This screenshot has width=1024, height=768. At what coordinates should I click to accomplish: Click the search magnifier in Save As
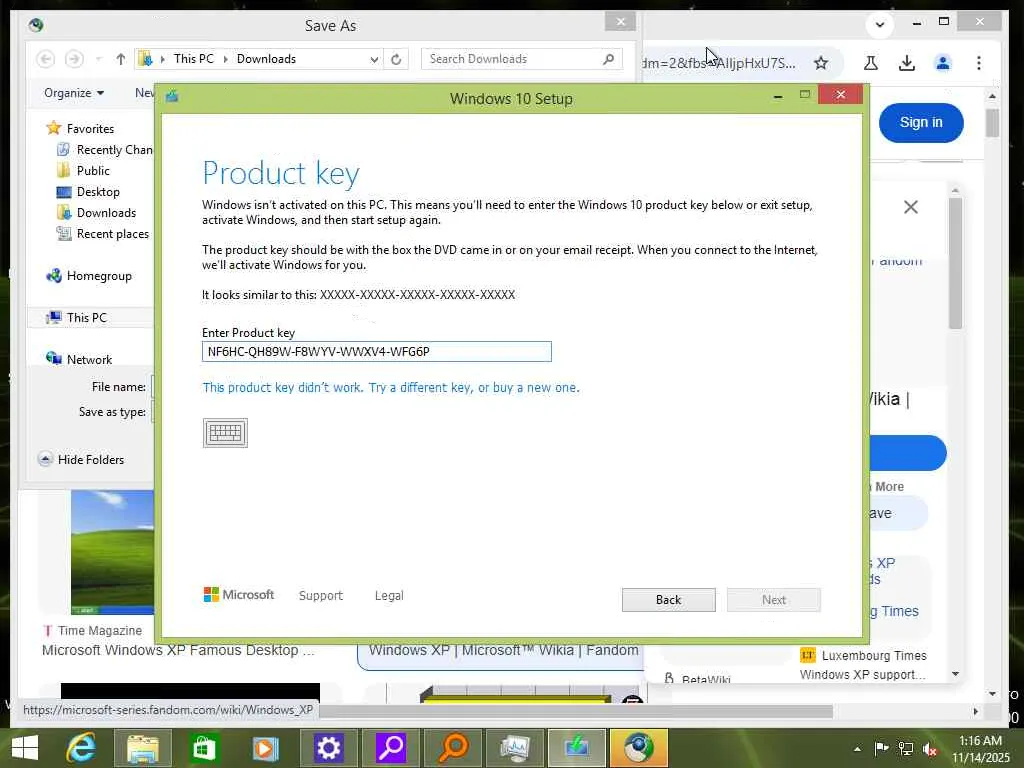click(x=609, y=59)
